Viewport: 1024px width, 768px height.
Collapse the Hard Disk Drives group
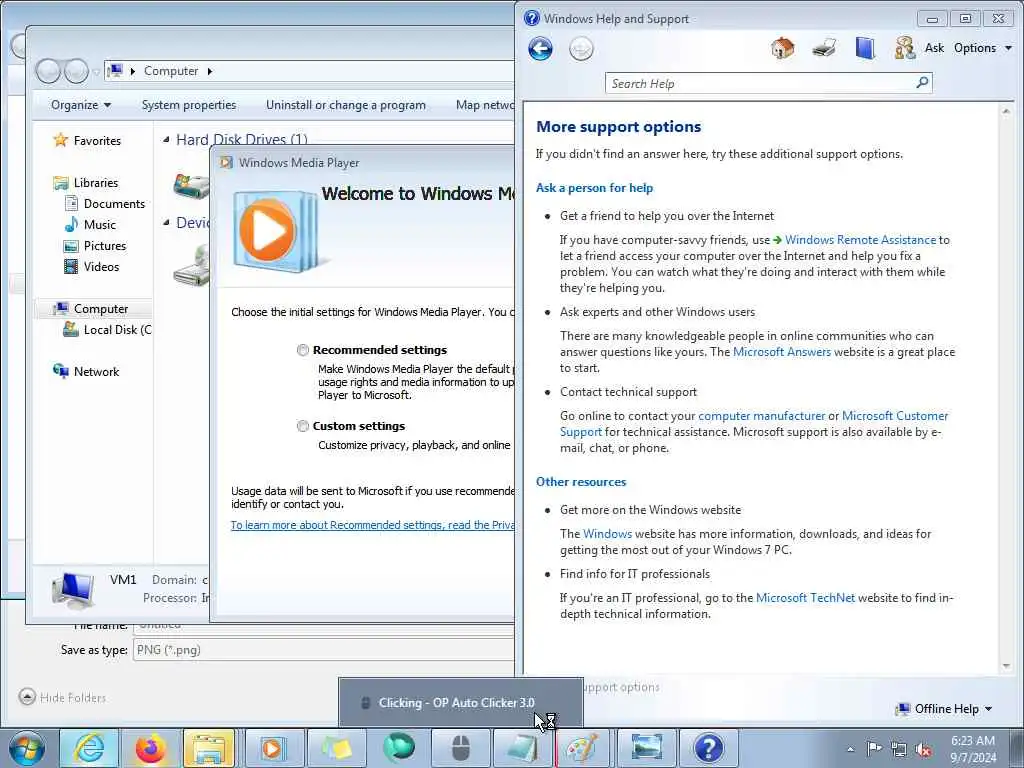pyautogui.click(x=167, y=139)
